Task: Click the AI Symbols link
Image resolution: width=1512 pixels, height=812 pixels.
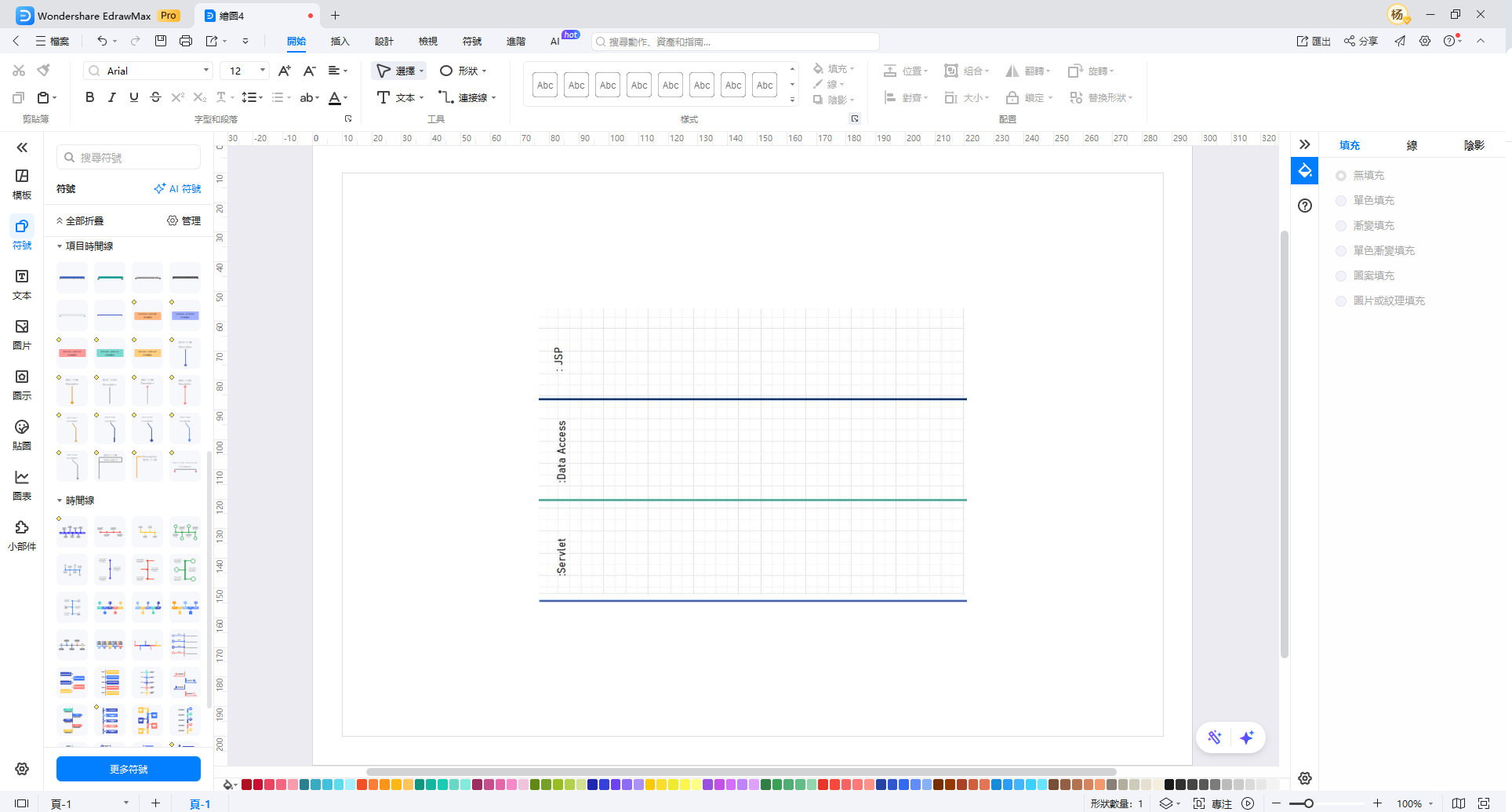Action: [177, 189]
